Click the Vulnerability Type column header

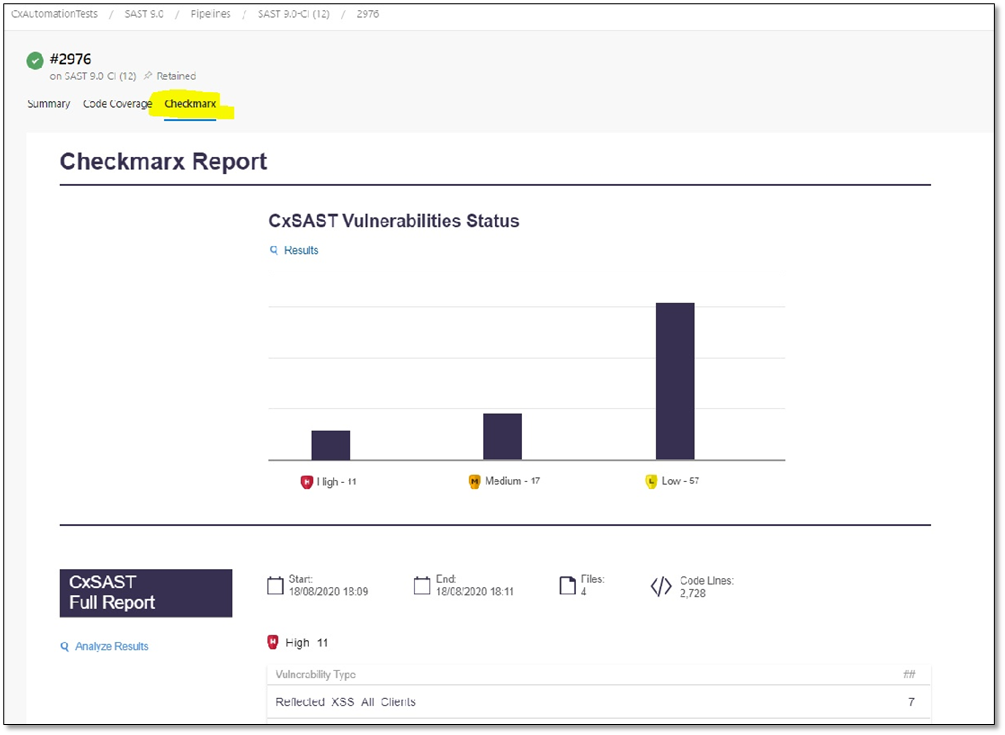(315, 674)
